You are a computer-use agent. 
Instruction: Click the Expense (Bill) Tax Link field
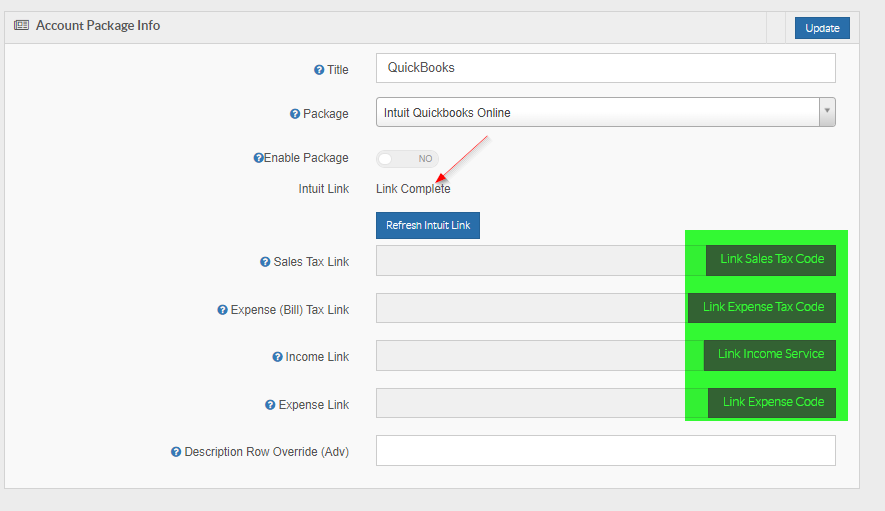pos(532,308)
